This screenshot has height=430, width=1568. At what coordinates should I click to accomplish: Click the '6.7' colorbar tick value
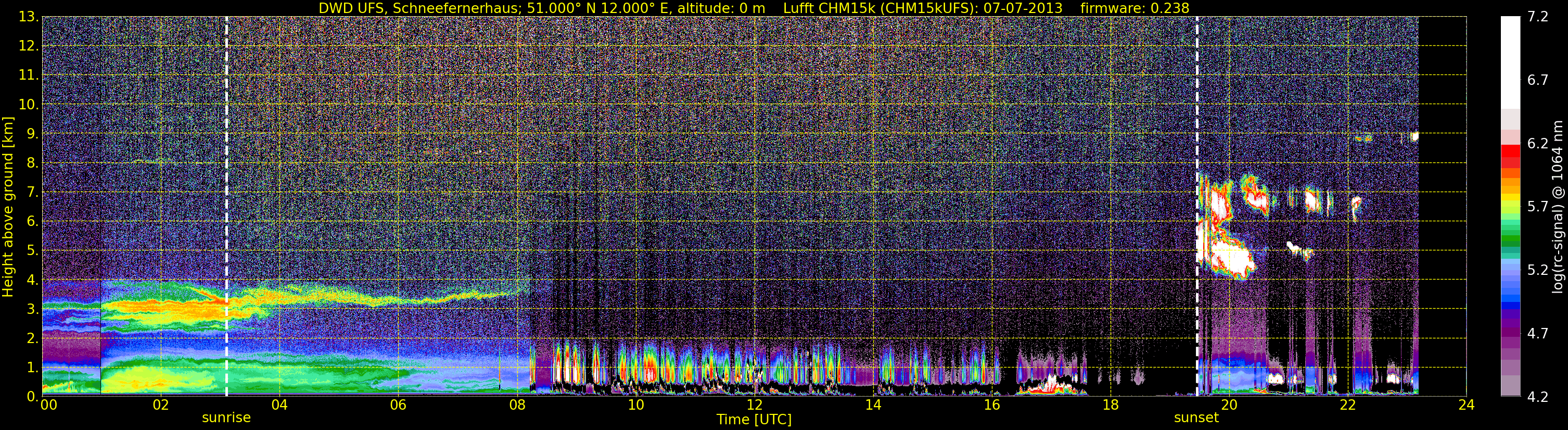click(1538, 80)
